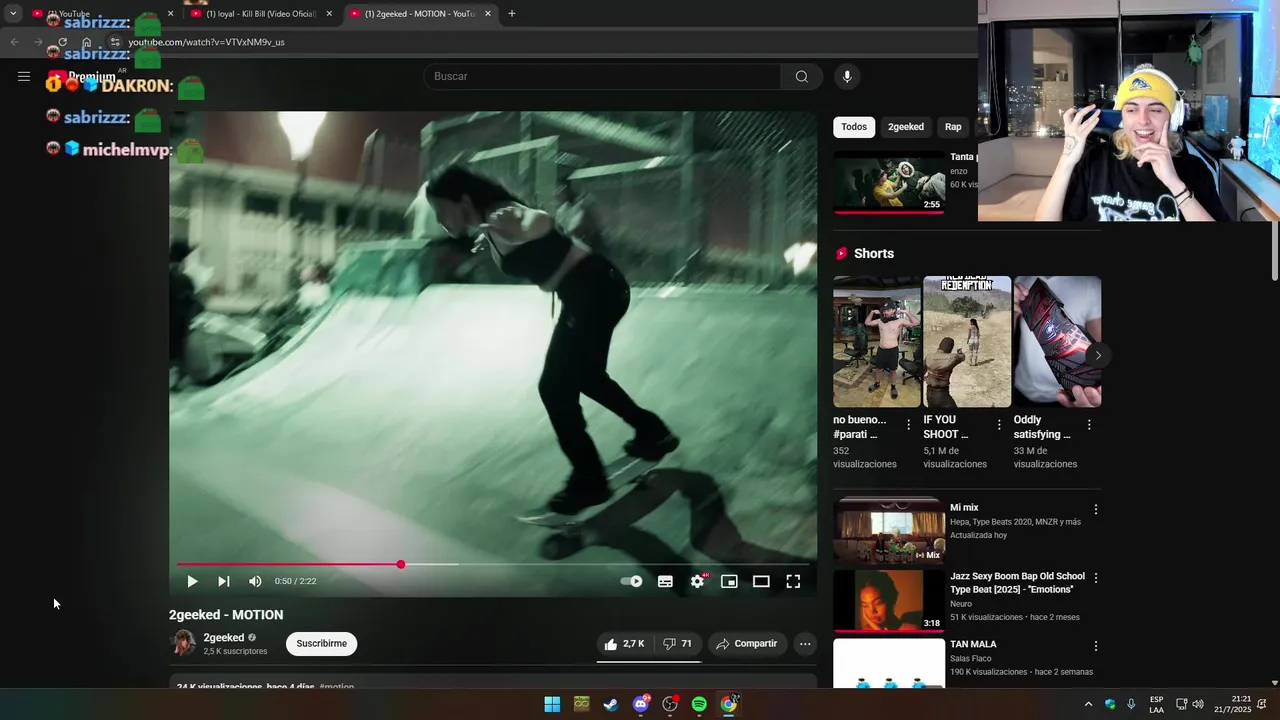Subscribe with the Suscribirme button

click(321, 644)
